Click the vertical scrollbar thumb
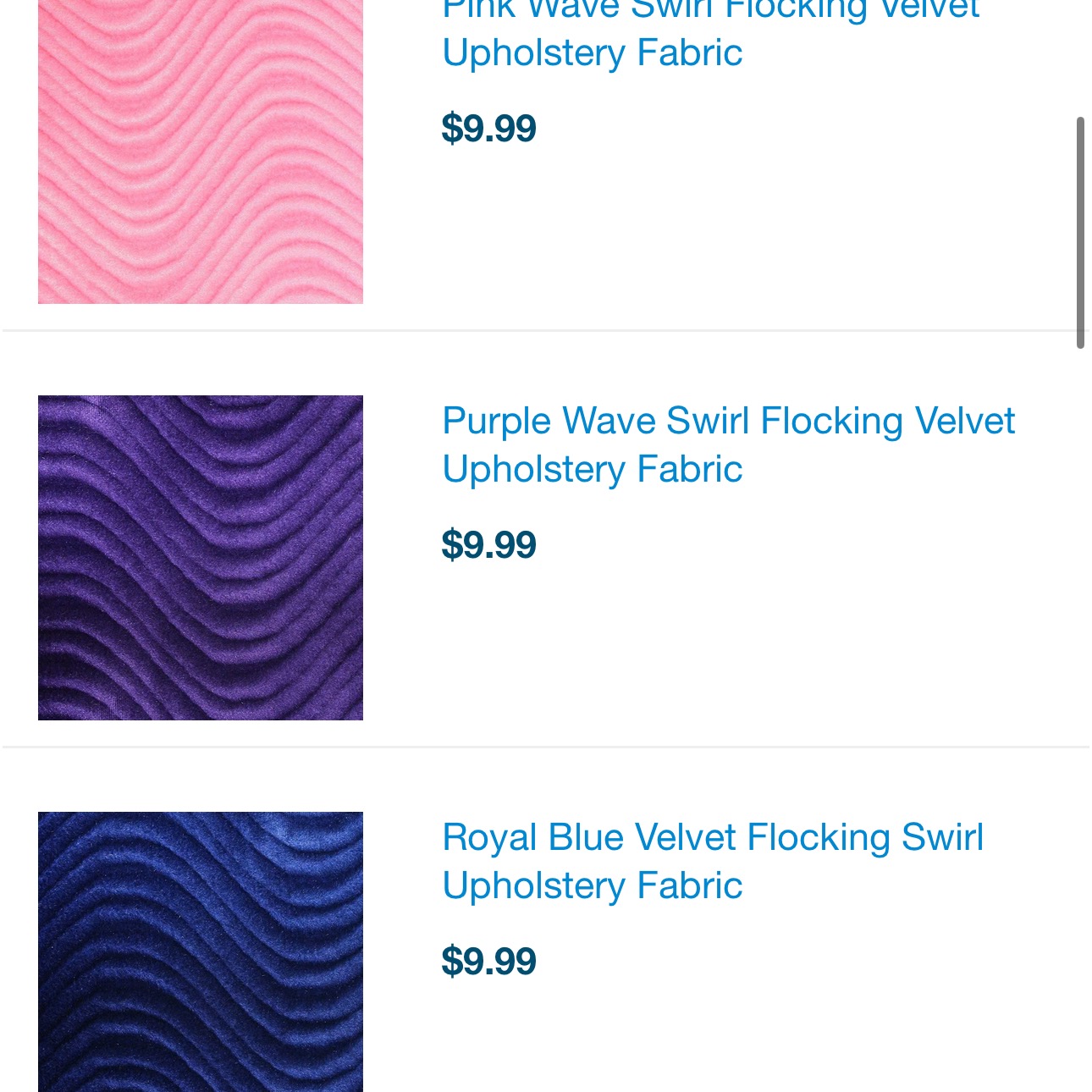Viewport: 1092px width, 1092px height. click(1080, 233)
